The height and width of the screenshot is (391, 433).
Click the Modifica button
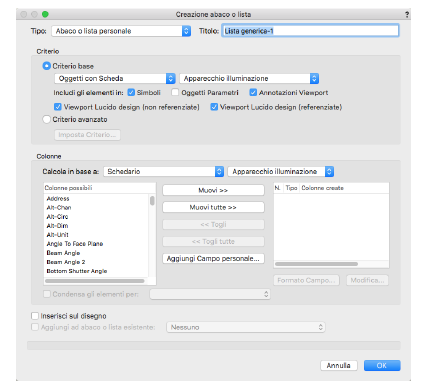point(367,280)
